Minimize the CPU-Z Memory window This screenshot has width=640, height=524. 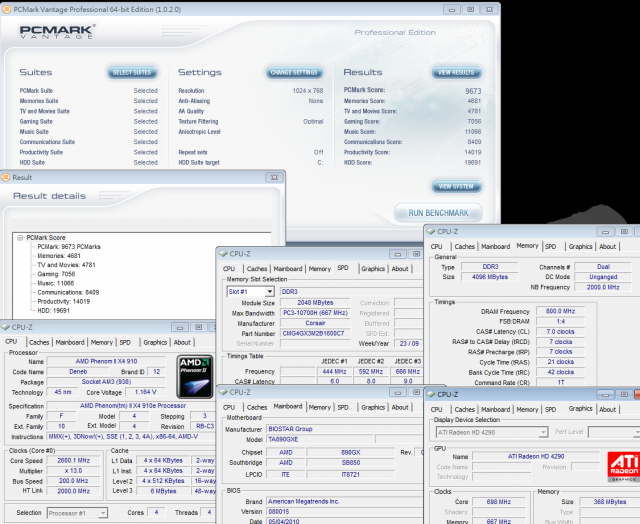pyautogui.click(x=605, y=232)
